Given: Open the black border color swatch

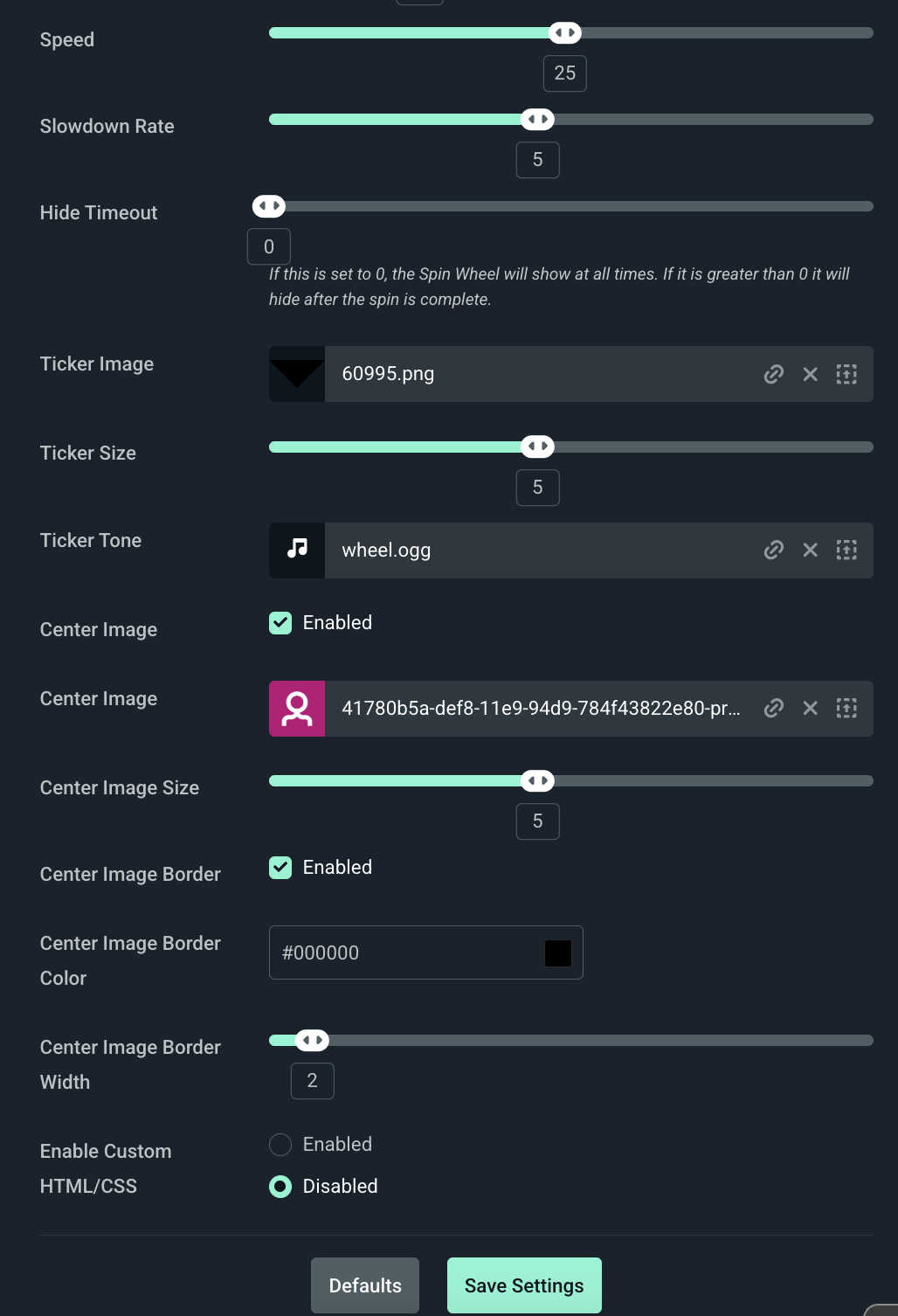Looking at the screenshot, I should [558, 952].
